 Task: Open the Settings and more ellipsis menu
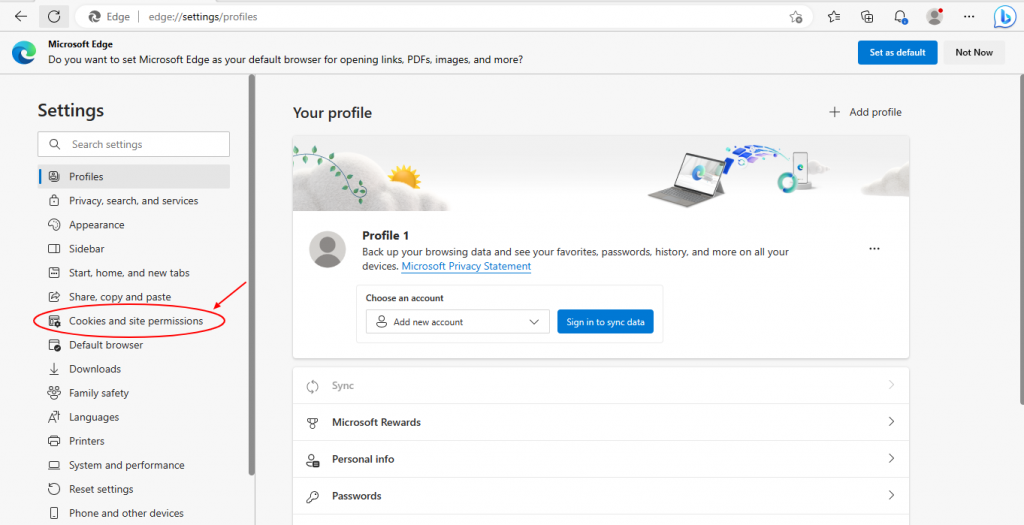click(968, 17)
